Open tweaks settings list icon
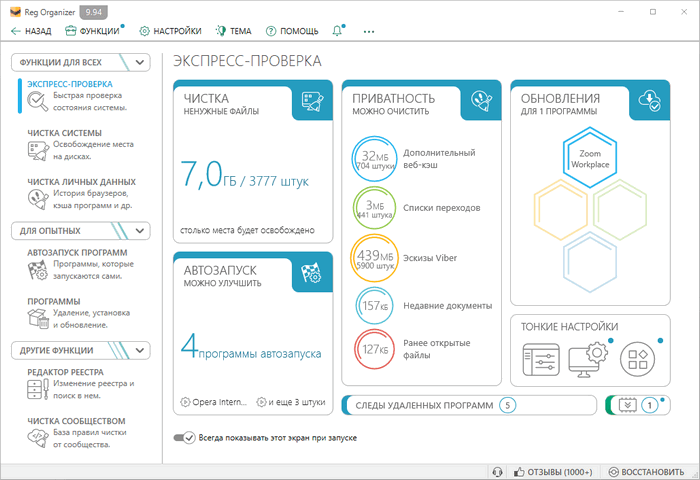 [541, 359]
